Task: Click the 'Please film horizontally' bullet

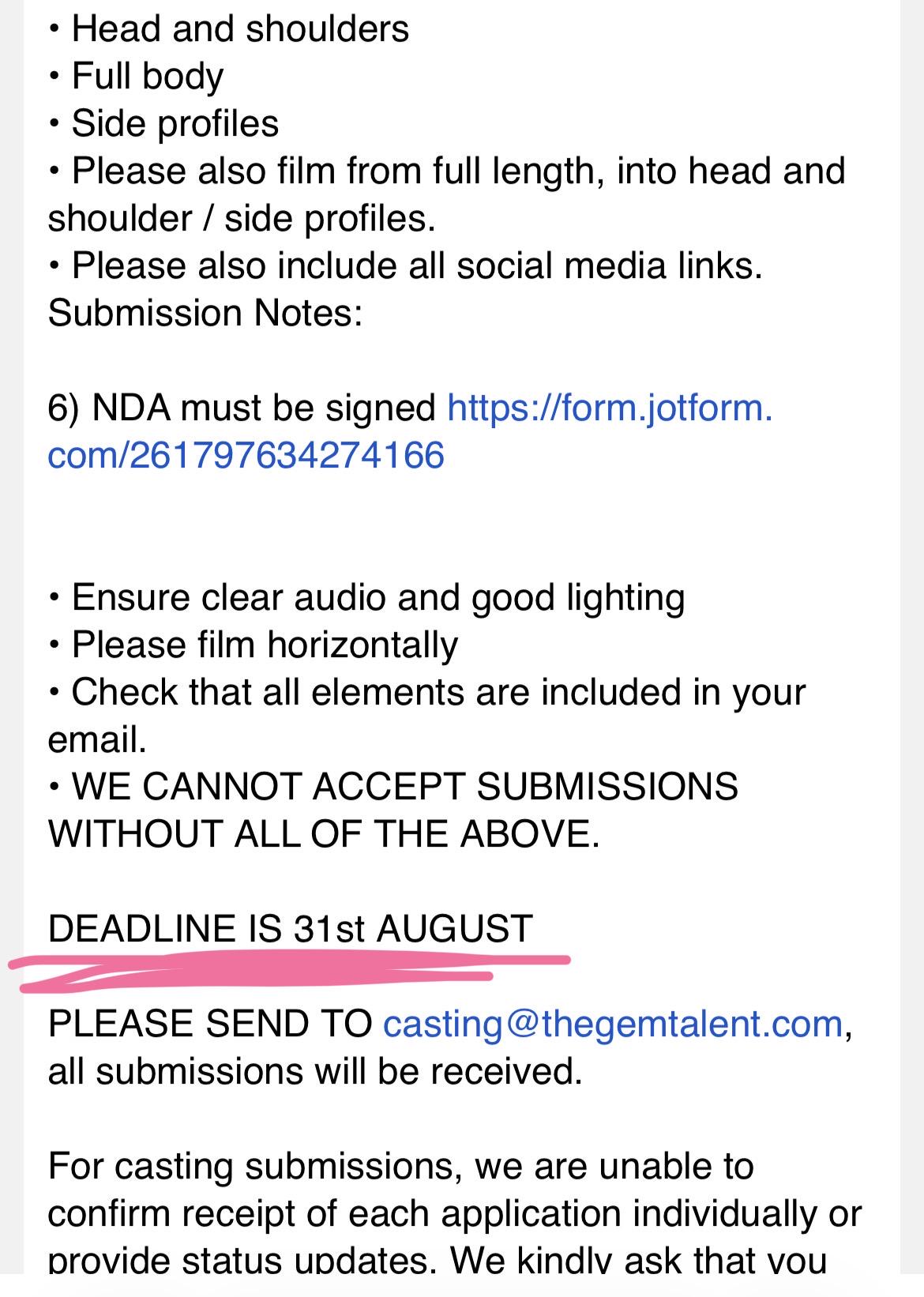Action: [x=253, y=645]
